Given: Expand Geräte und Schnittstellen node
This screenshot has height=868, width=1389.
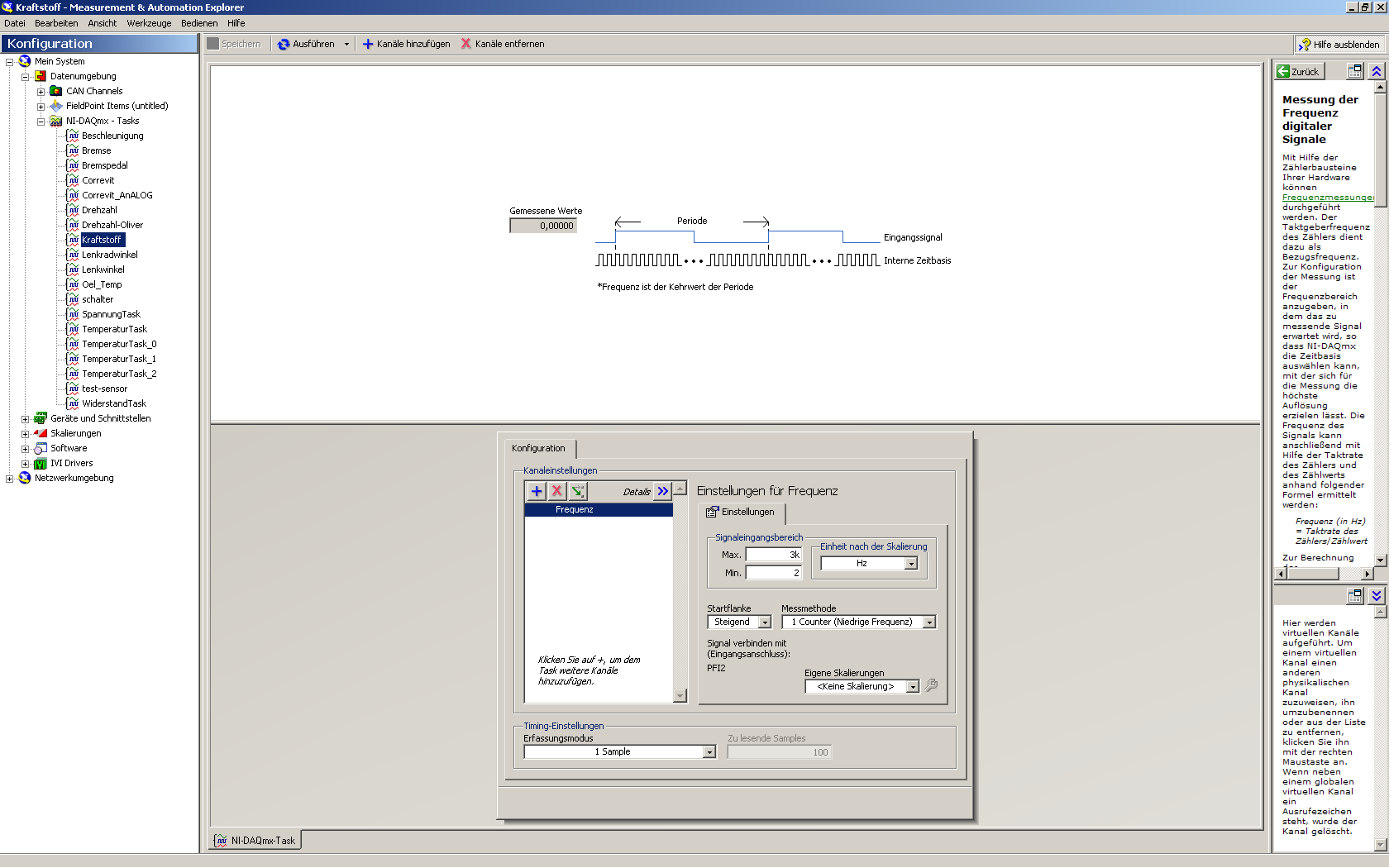Looking at the screenshot, I should [x=25, y=419].
